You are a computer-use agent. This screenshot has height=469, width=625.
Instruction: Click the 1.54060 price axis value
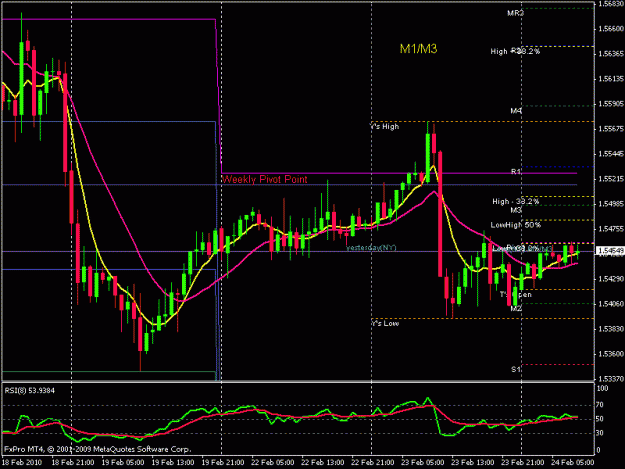coord(611,304)
